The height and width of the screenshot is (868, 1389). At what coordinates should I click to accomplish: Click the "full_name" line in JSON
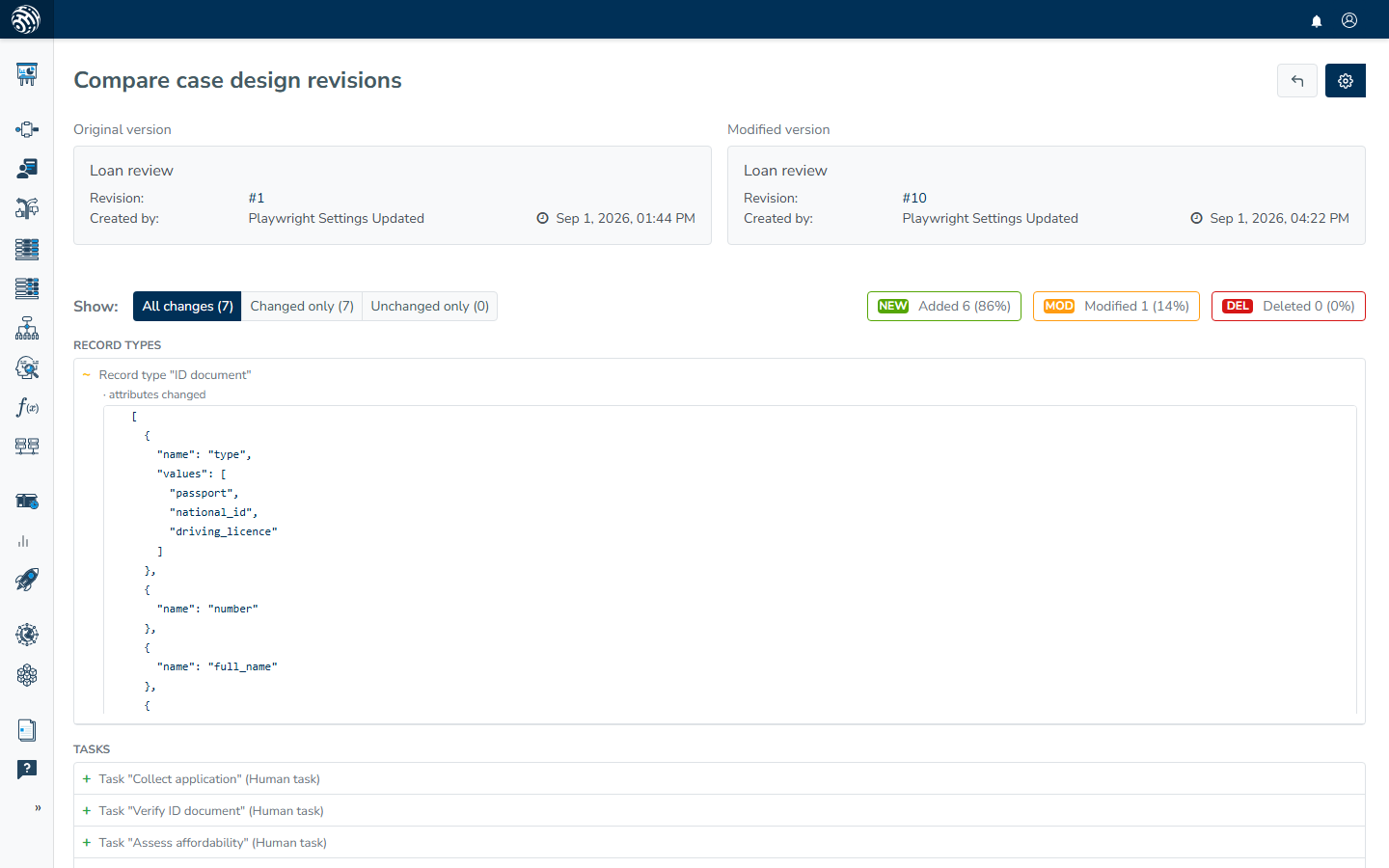(217, 666)
